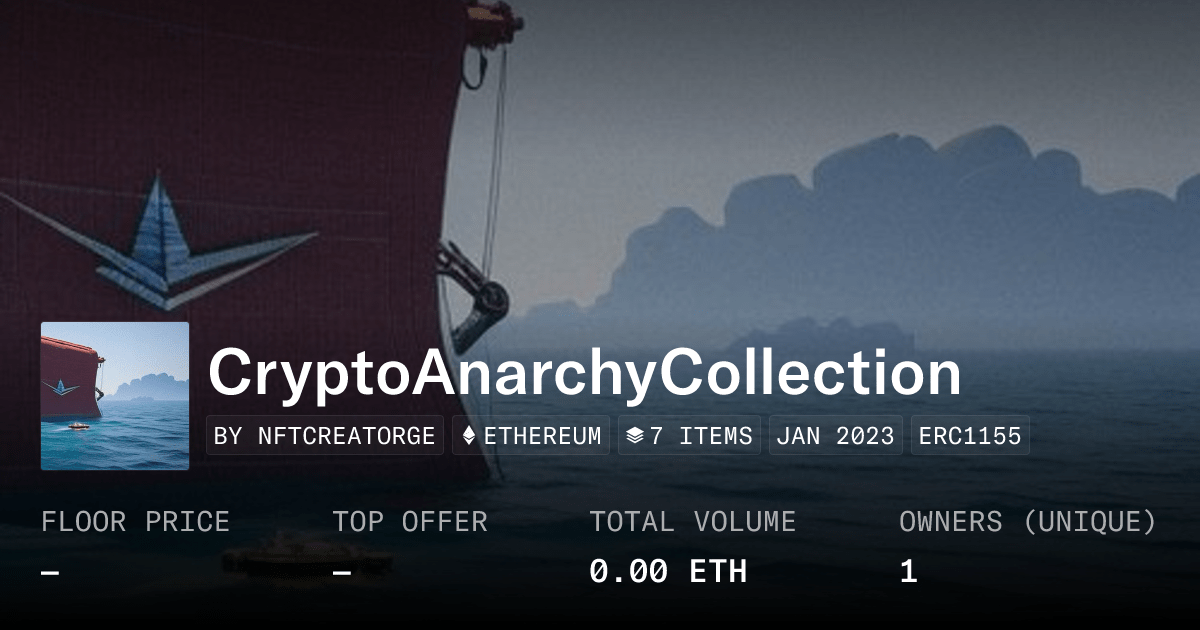Click the floor price dash value
This screenshot has width=1200, height=630.
(50, 573)
